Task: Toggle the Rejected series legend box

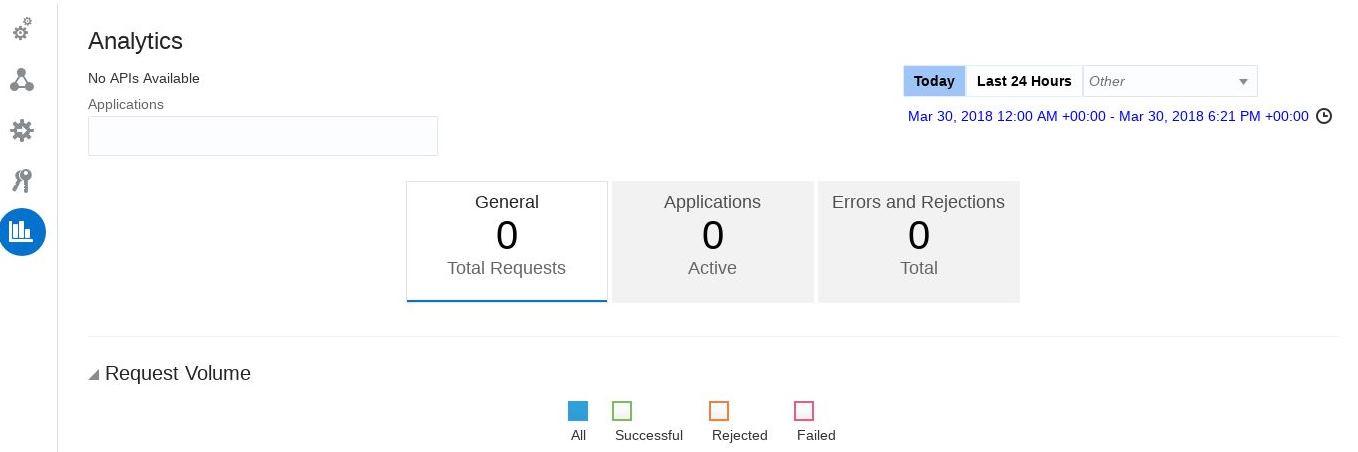Action: [x=719, y=411]
